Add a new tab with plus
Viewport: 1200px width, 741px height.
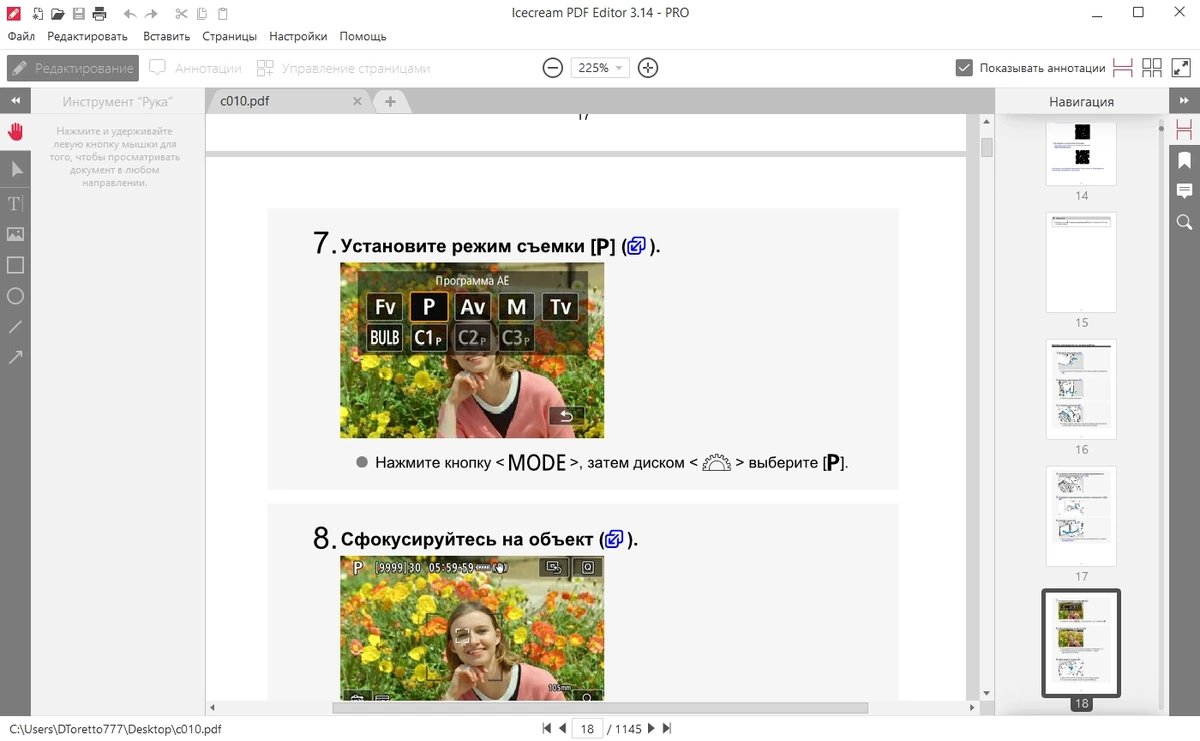[x=390, y=101]
